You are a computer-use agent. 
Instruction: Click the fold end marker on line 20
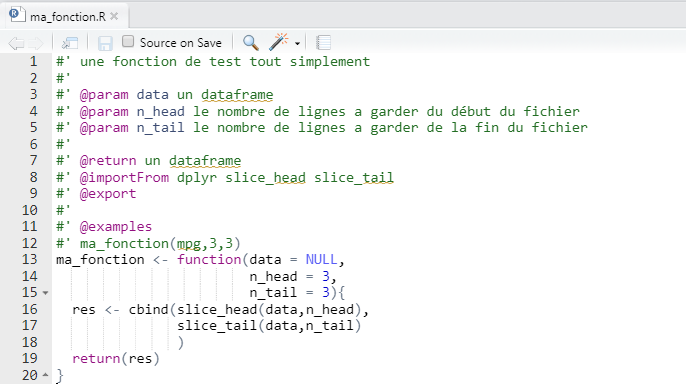click(x=46, y=375)
